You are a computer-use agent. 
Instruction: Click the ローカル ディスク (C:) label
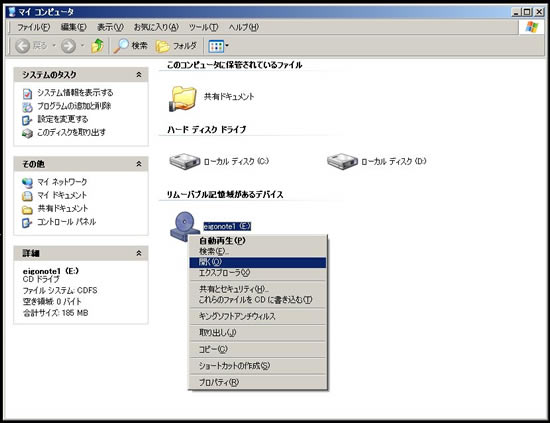coord(236,161)
